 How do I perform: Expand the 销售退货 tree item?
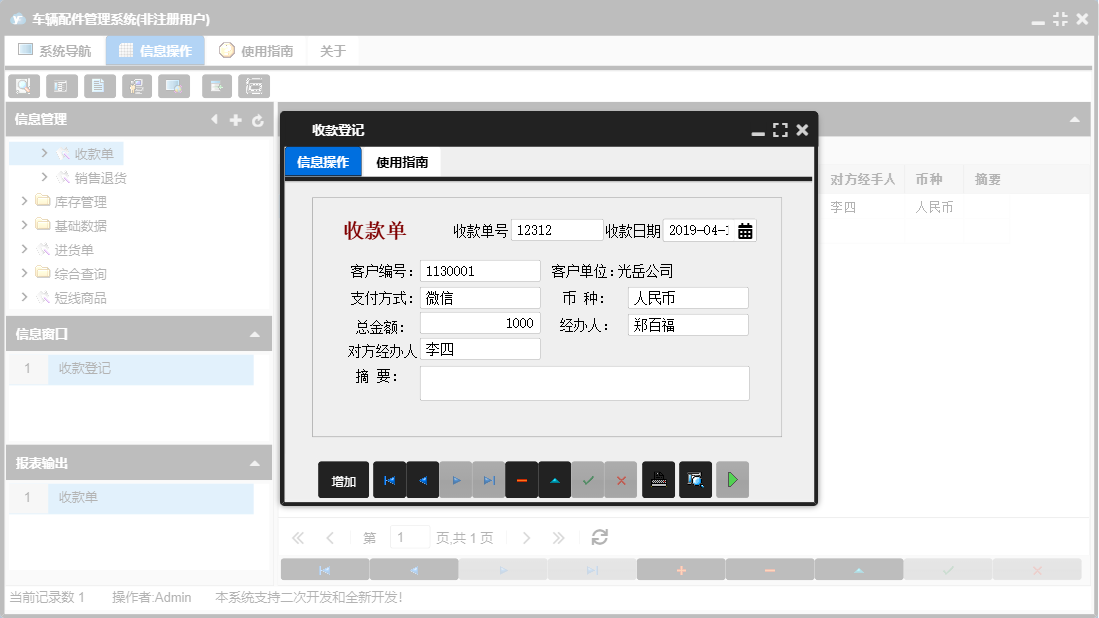click(x=44, y=176)
